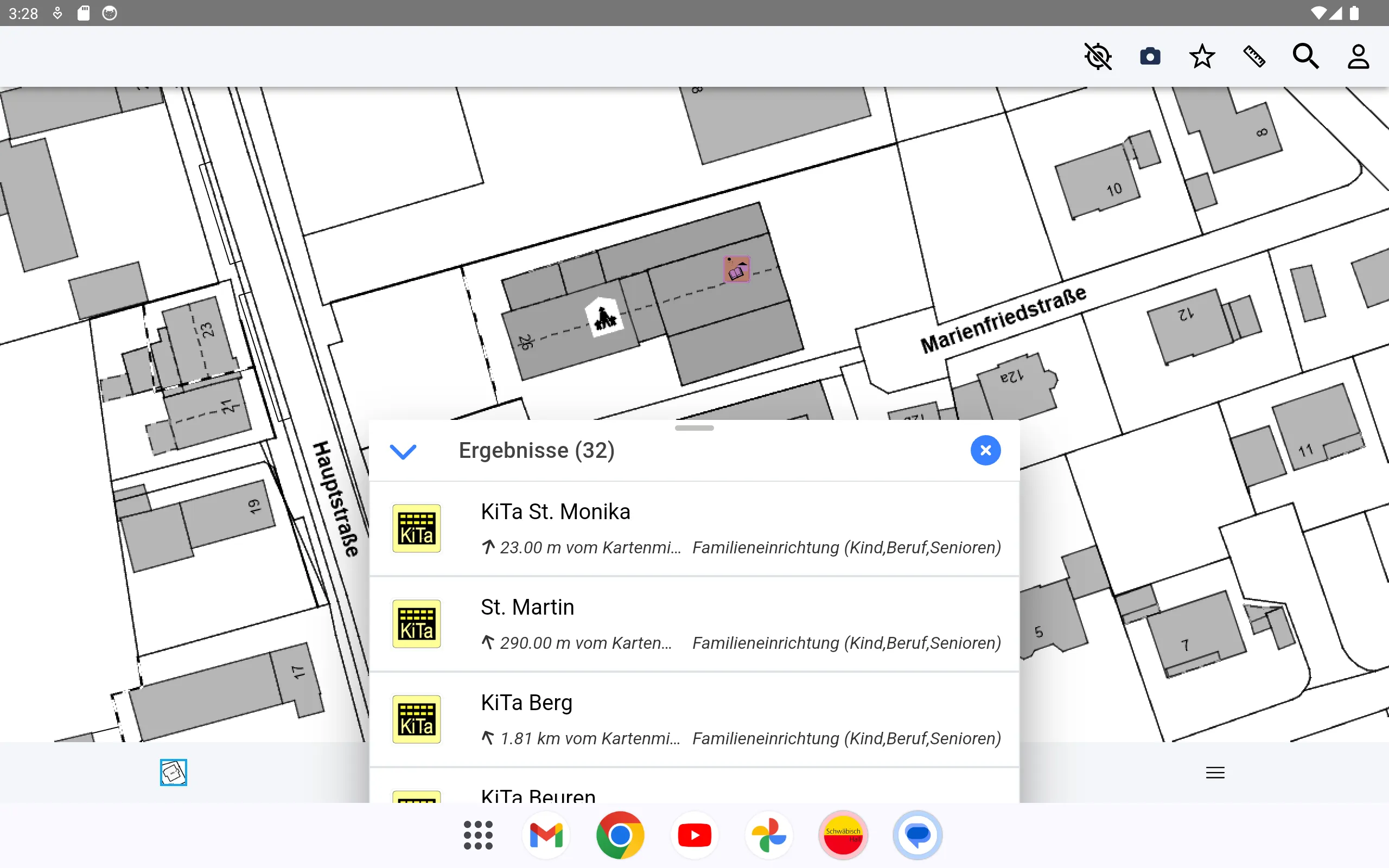1389x868 pixels.
Task: Toggle GPS location tracking icon
Action: tap(1098, 56)
